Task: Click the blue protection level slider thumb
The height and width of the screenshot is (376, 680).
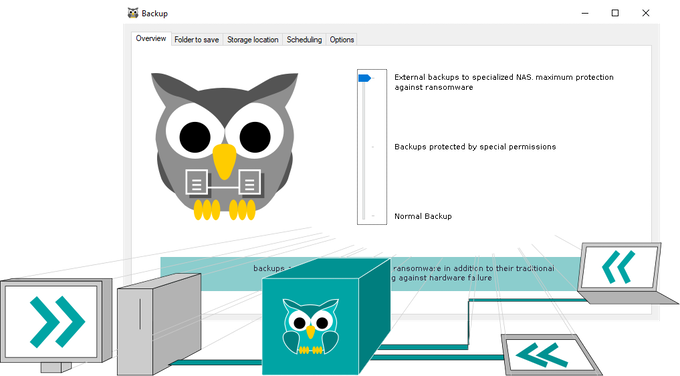Action: (364, 78)
